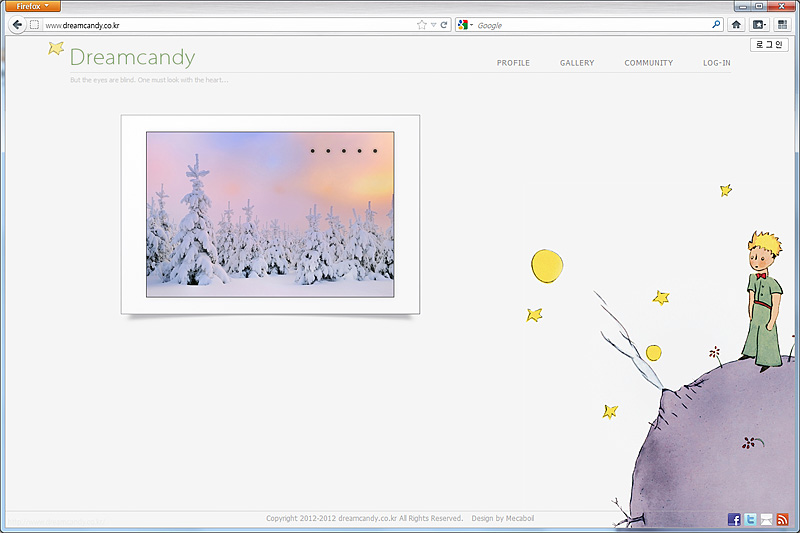This screenshot has height=533, width=800.
Task: Select the fourth slideshow dot
Action: point(360,151)
